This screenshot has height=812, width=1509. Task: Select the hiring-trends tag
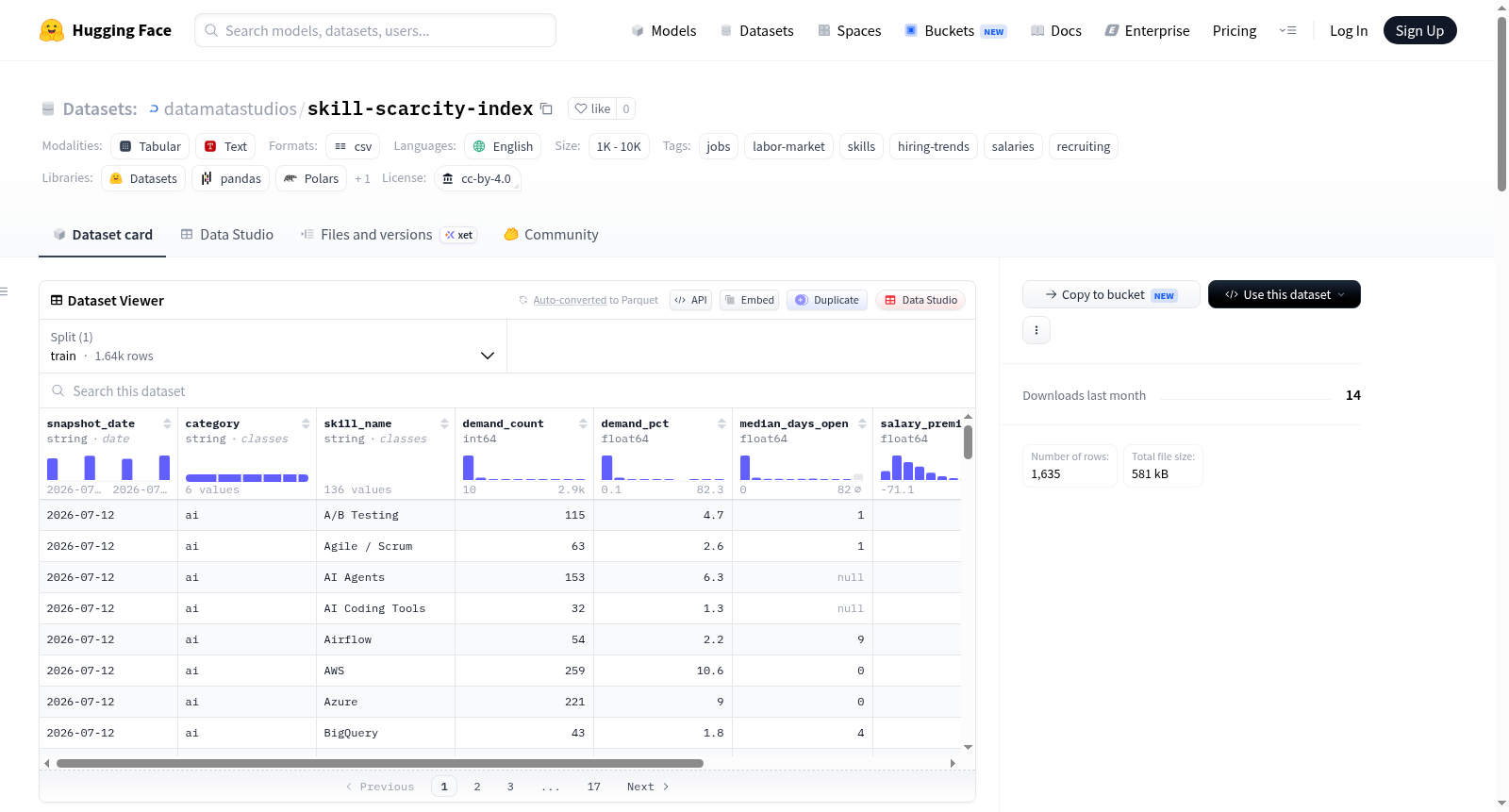[933, 146]
